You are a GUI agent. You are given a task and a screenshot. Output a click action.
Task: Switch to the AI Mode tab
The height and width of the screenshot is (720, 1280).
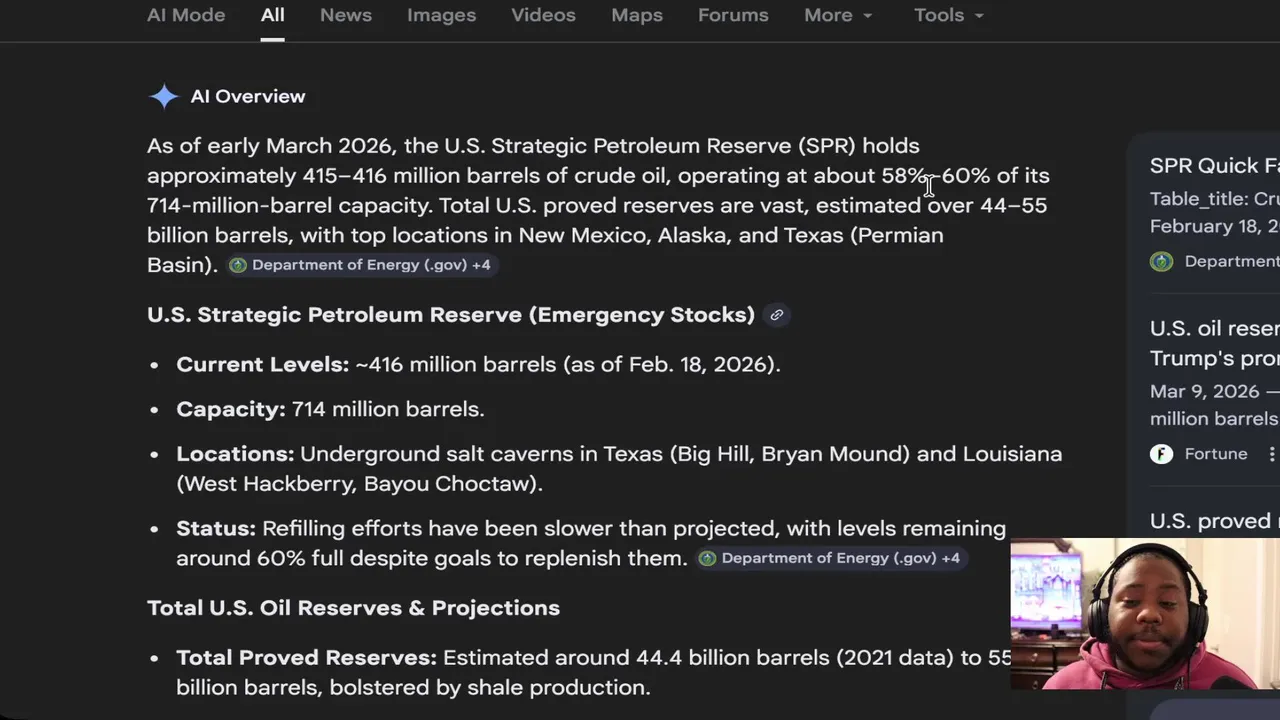coord(186,15)
